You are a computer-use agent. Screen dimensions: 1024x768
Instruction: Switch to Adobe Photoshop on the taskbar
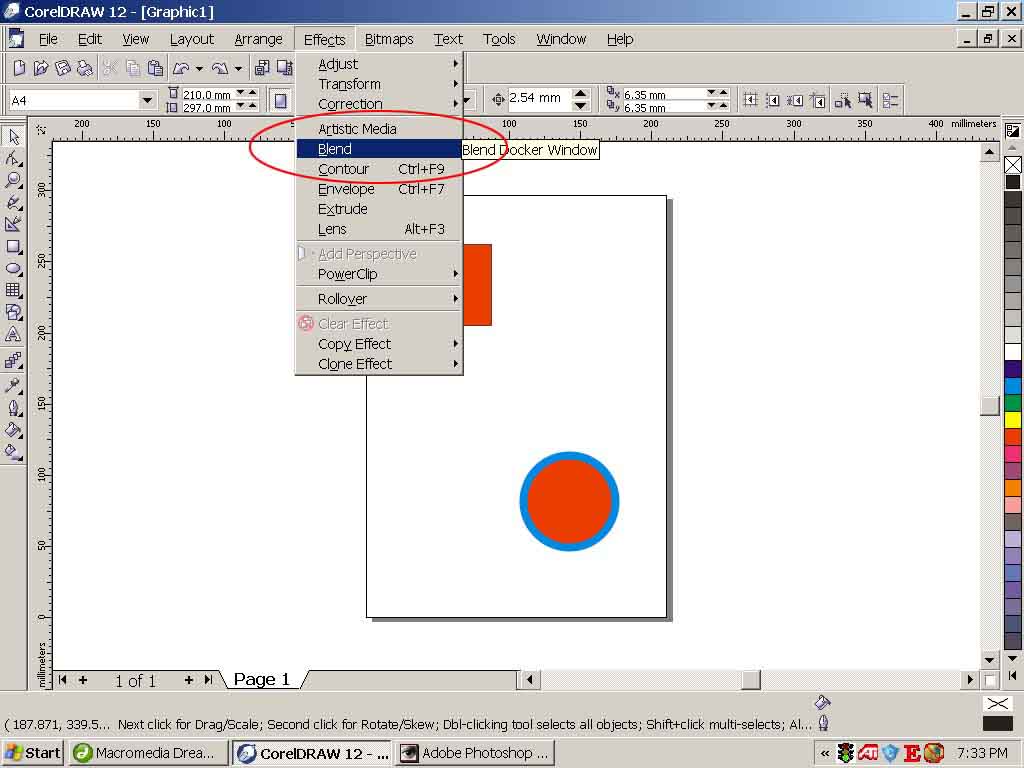coord(474,753)
